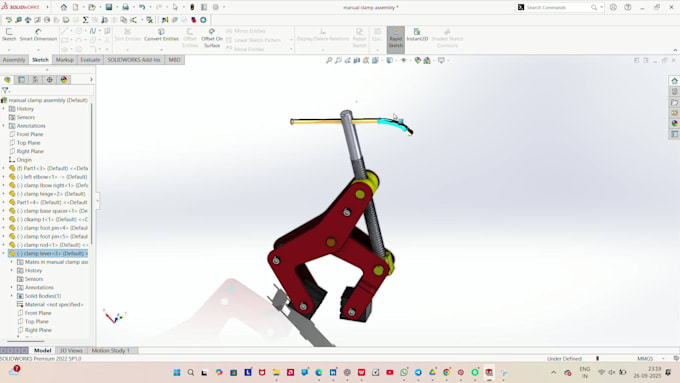Open Apply Scene icon
Image resolution: width=680 pixels, height=383 pixels.
pos(427,60)
